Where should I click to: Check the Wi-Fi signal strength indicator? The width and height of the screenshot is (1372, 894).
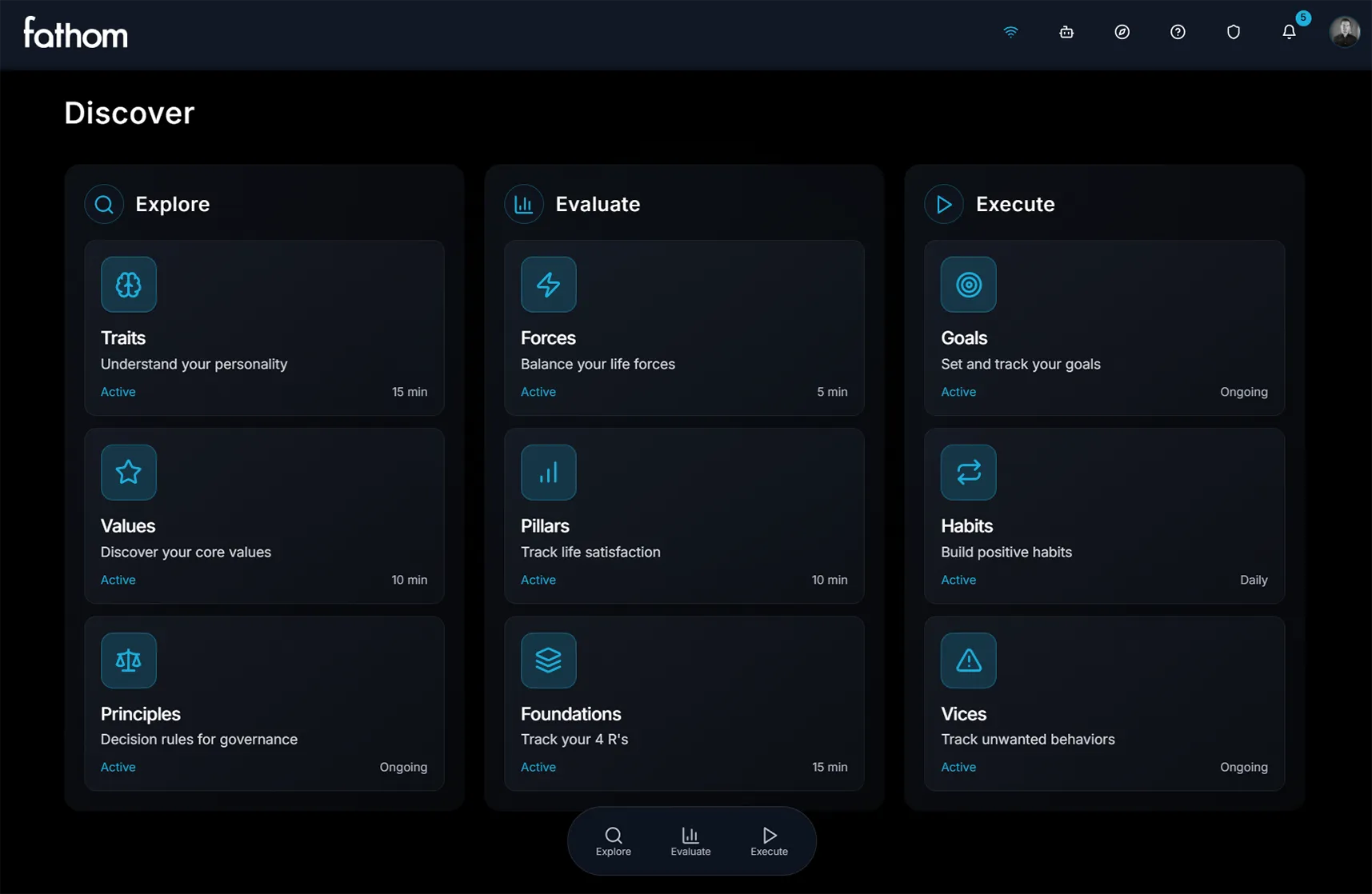pyautogui.click(x=1010, y=32)
